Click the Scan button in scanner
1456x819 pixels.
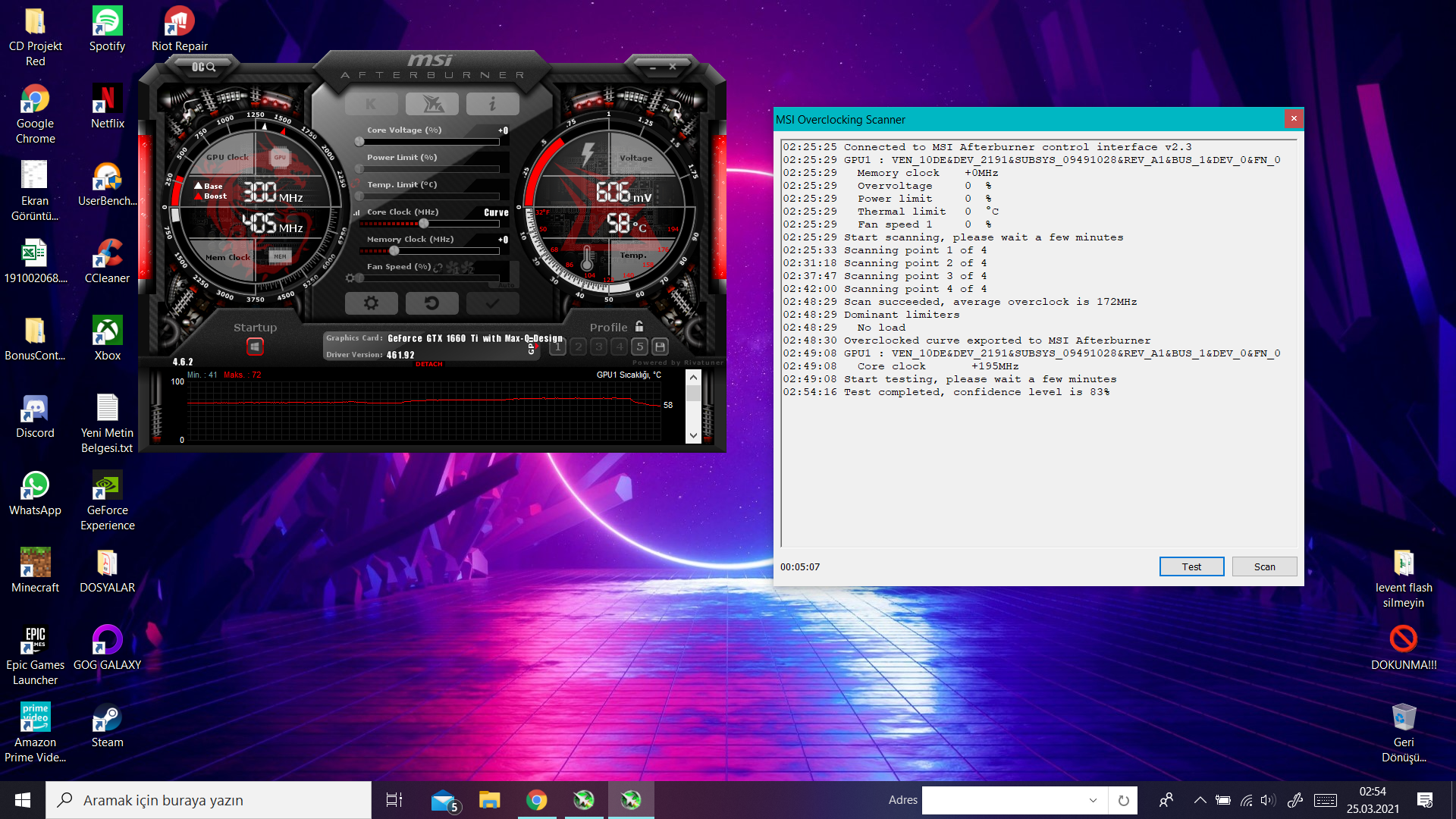click(x=1264, y=566)
